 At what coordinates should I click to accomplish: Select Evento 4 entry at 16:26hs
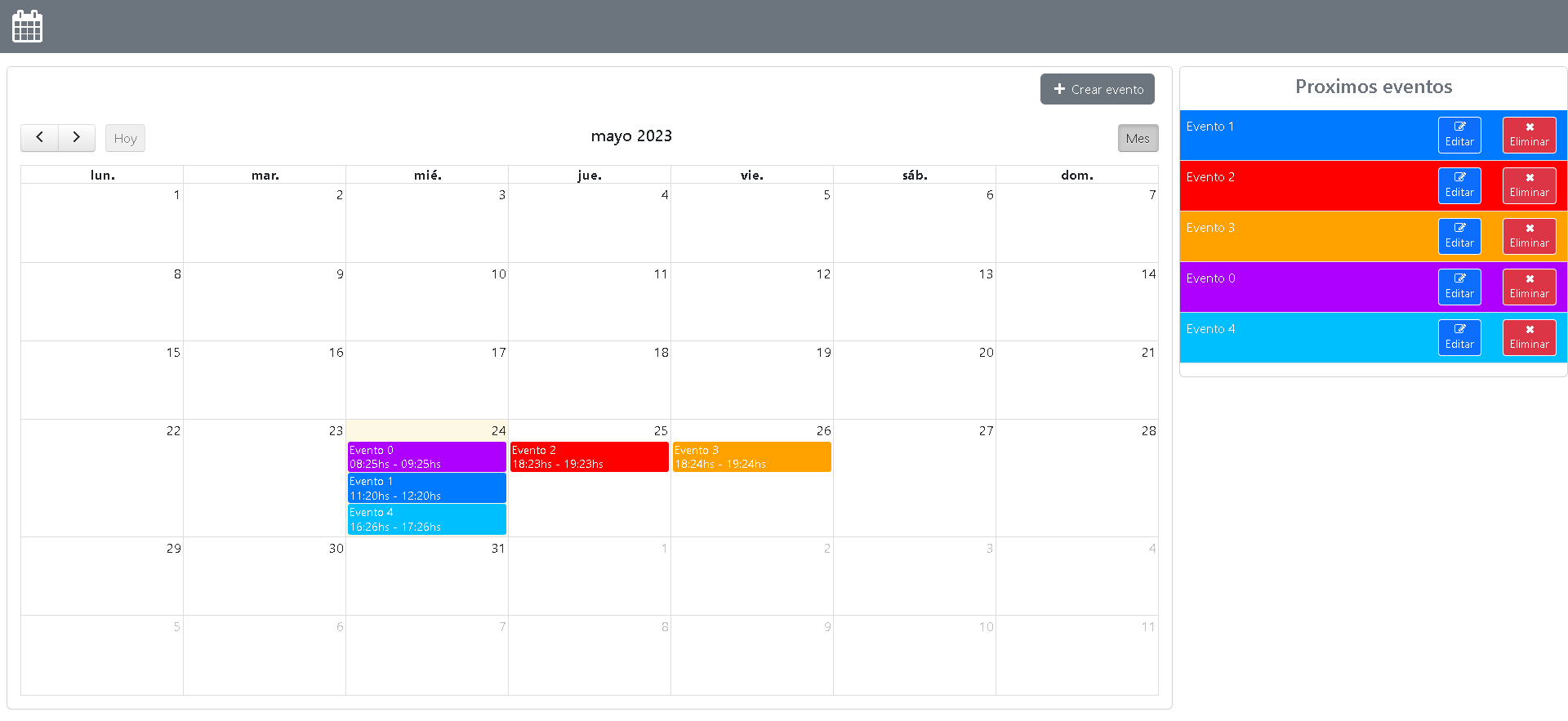click(426, 519)
